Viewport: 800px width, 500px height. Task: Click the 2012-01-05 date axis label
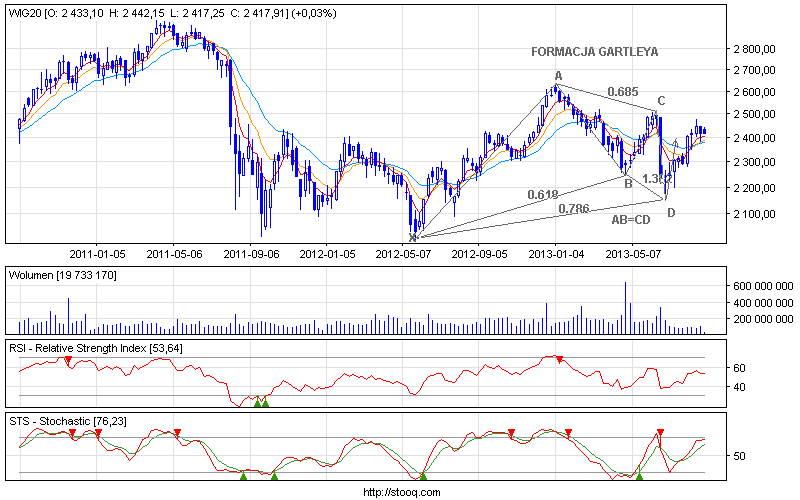coord(327,254)
